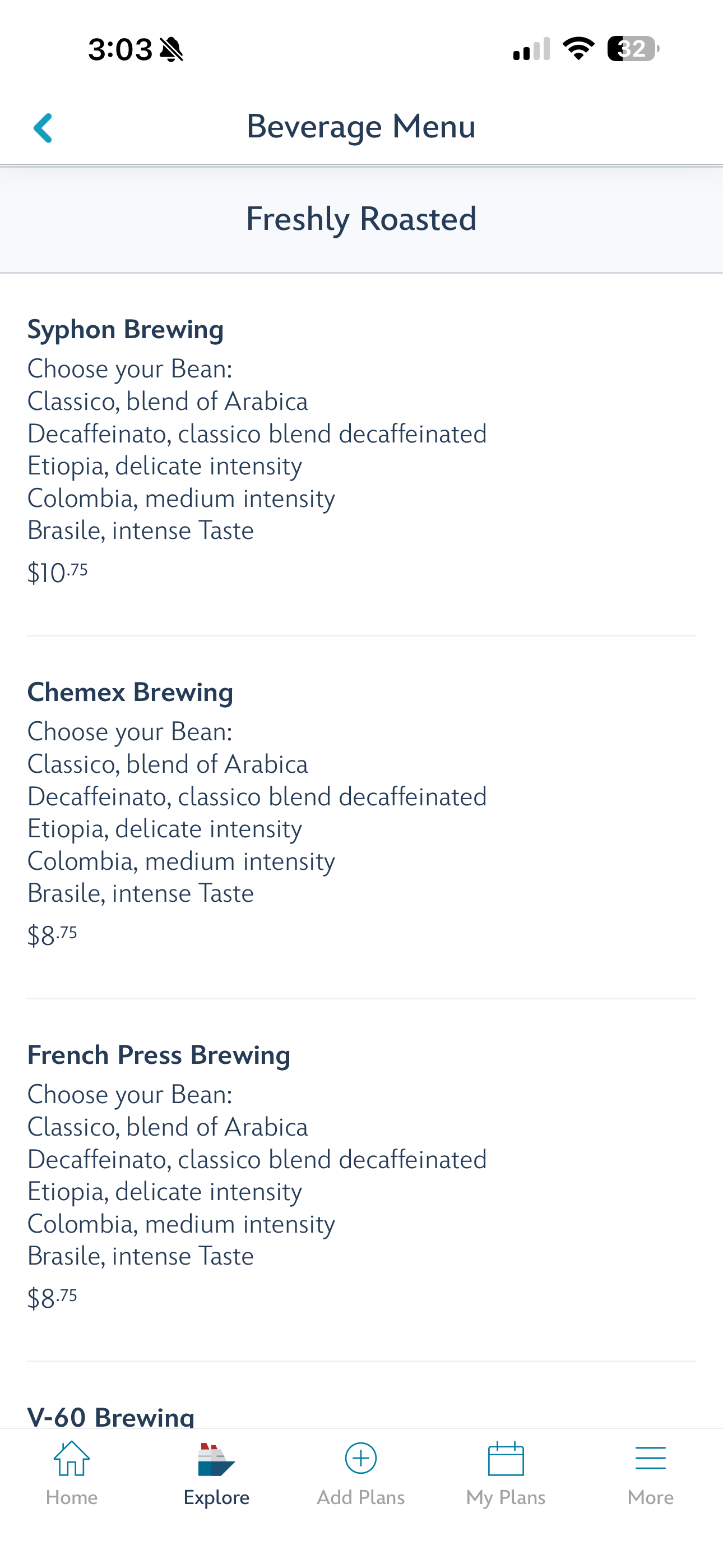Screen dimensions: 723x1568
Task: Tap the V-60 Brewing heading
Action: pos(111,1416)
